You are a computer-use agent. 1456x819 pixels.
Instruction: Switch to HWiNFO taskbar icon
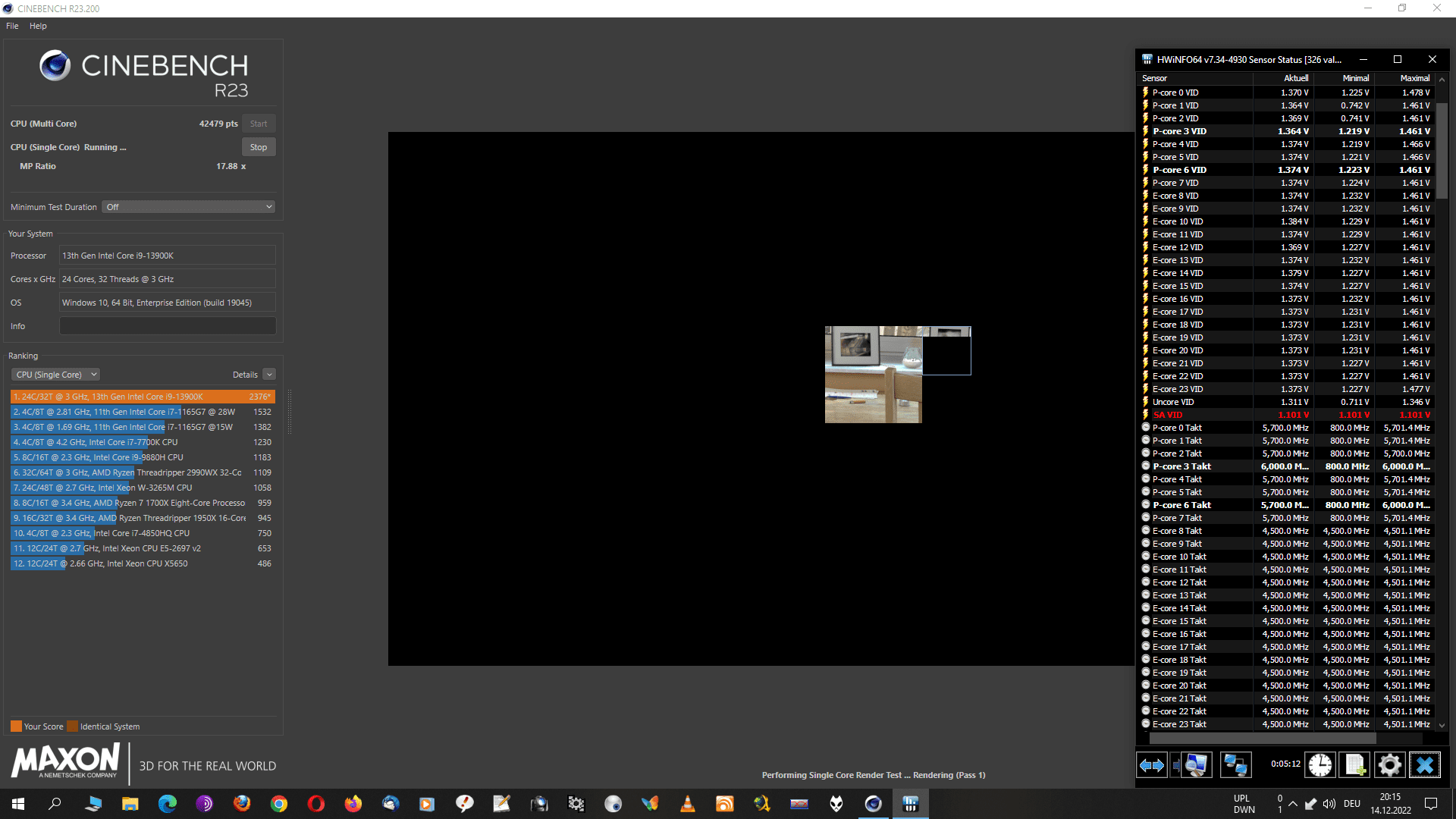[911, 804]
